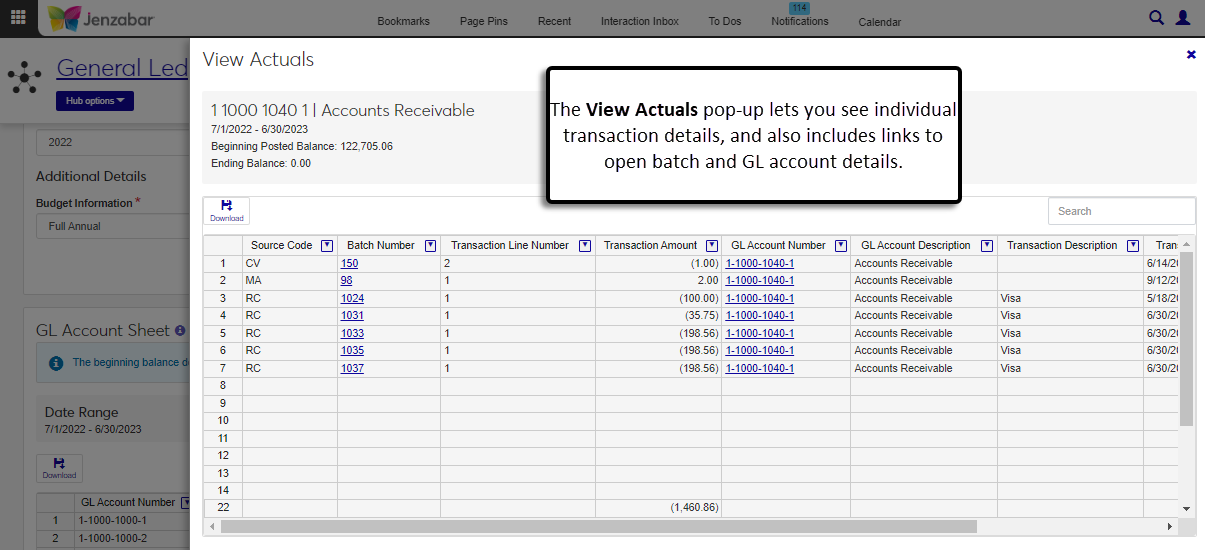Click Download icon under Date Range
The image size is (1205, 550).
[59, 468]
